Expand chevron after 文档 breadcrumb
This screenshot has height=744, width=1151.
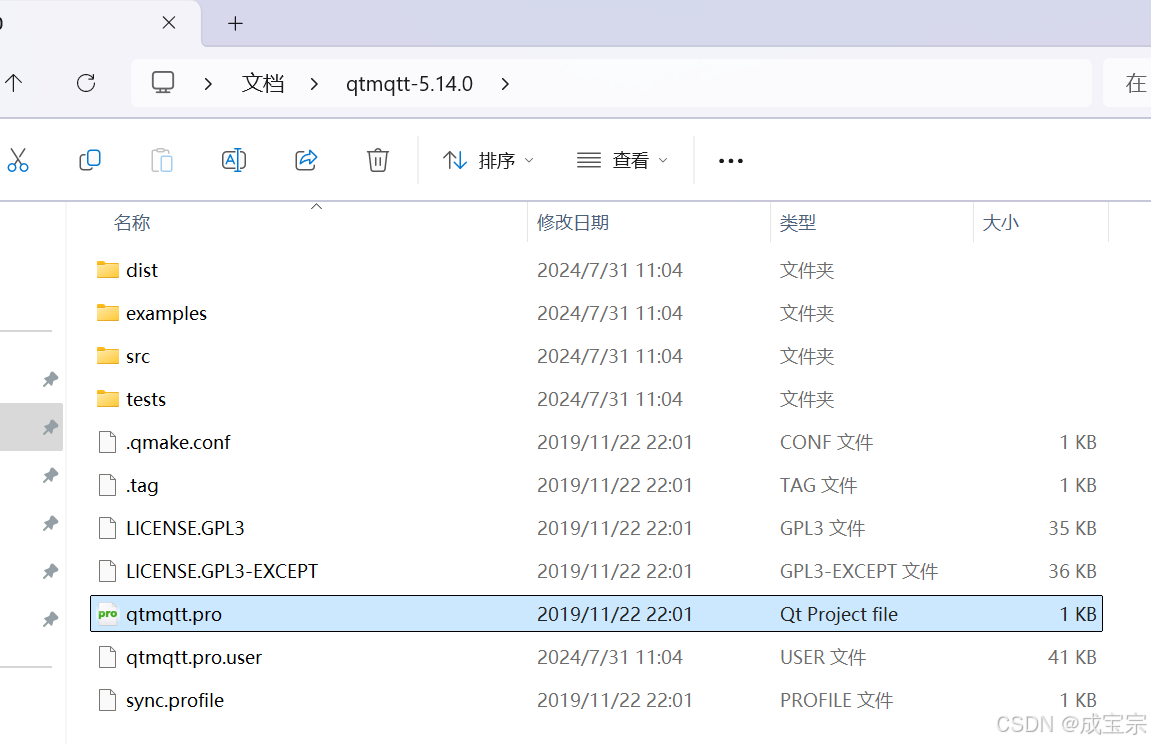(314, 84)
